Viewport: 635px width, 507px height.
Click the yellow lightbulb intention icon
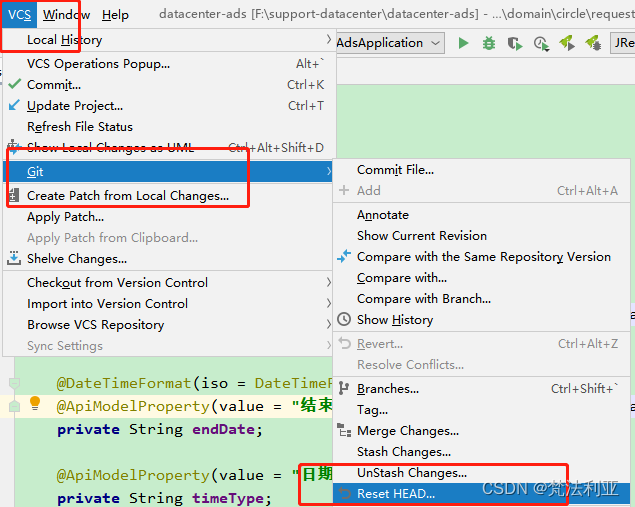pyautogui.click(x=35, y=403)
